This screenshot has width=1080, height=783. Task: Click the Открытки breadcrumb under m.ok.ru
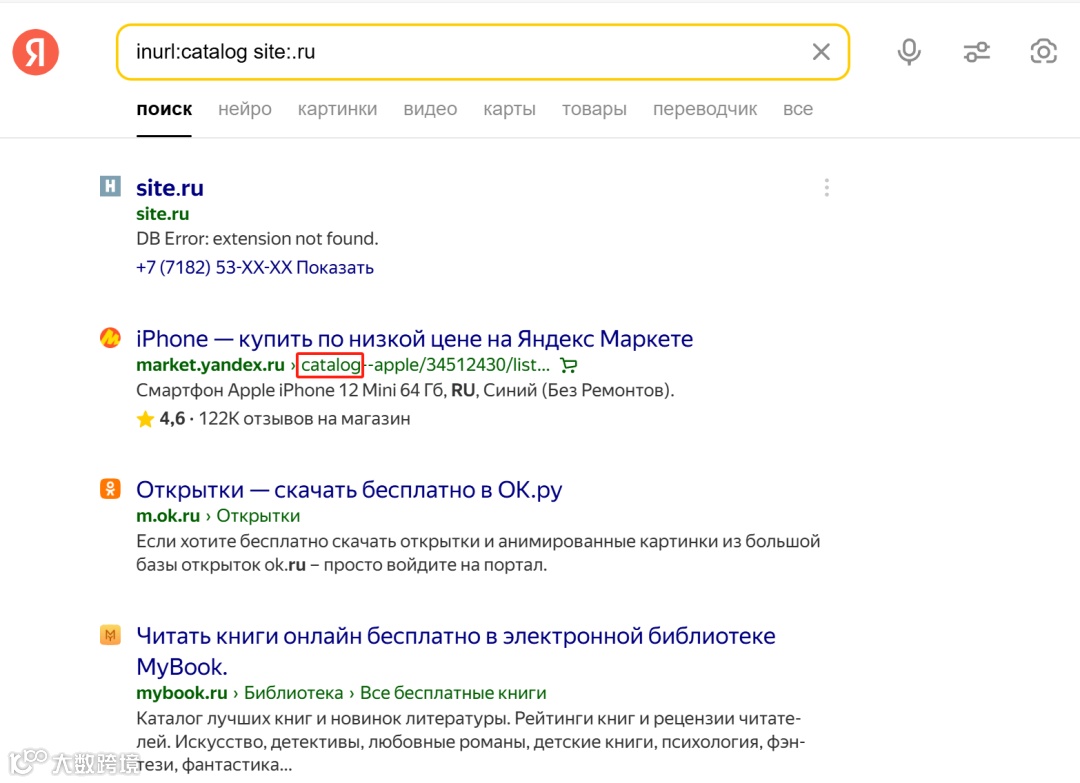[258, 516]
